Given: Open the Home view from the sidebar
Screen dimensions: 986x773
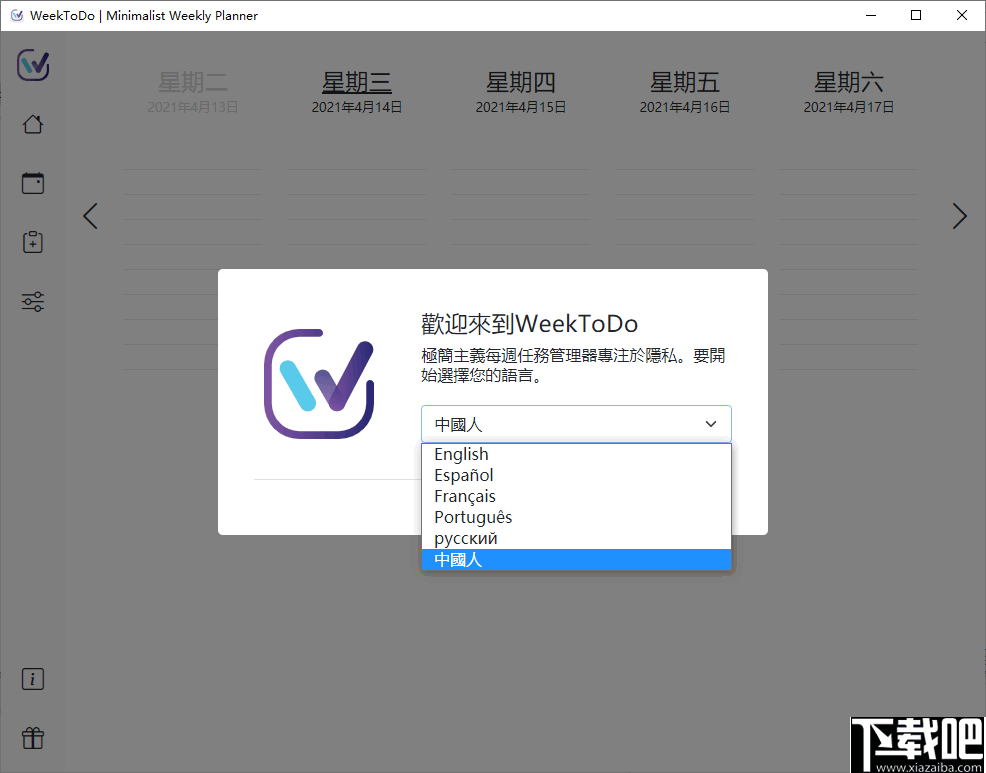Looking at the screenshot, I should coord(32,123).
